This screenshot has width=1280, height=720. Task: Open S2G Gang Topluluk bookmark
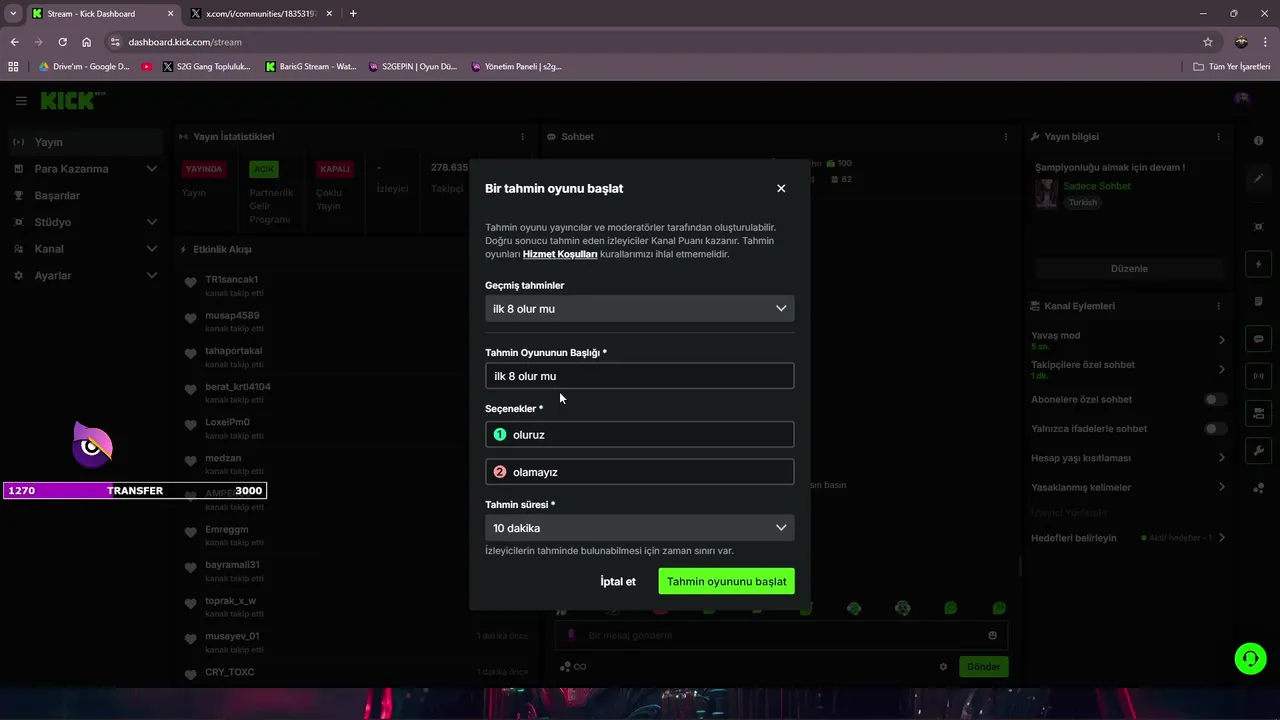(206, 67)
